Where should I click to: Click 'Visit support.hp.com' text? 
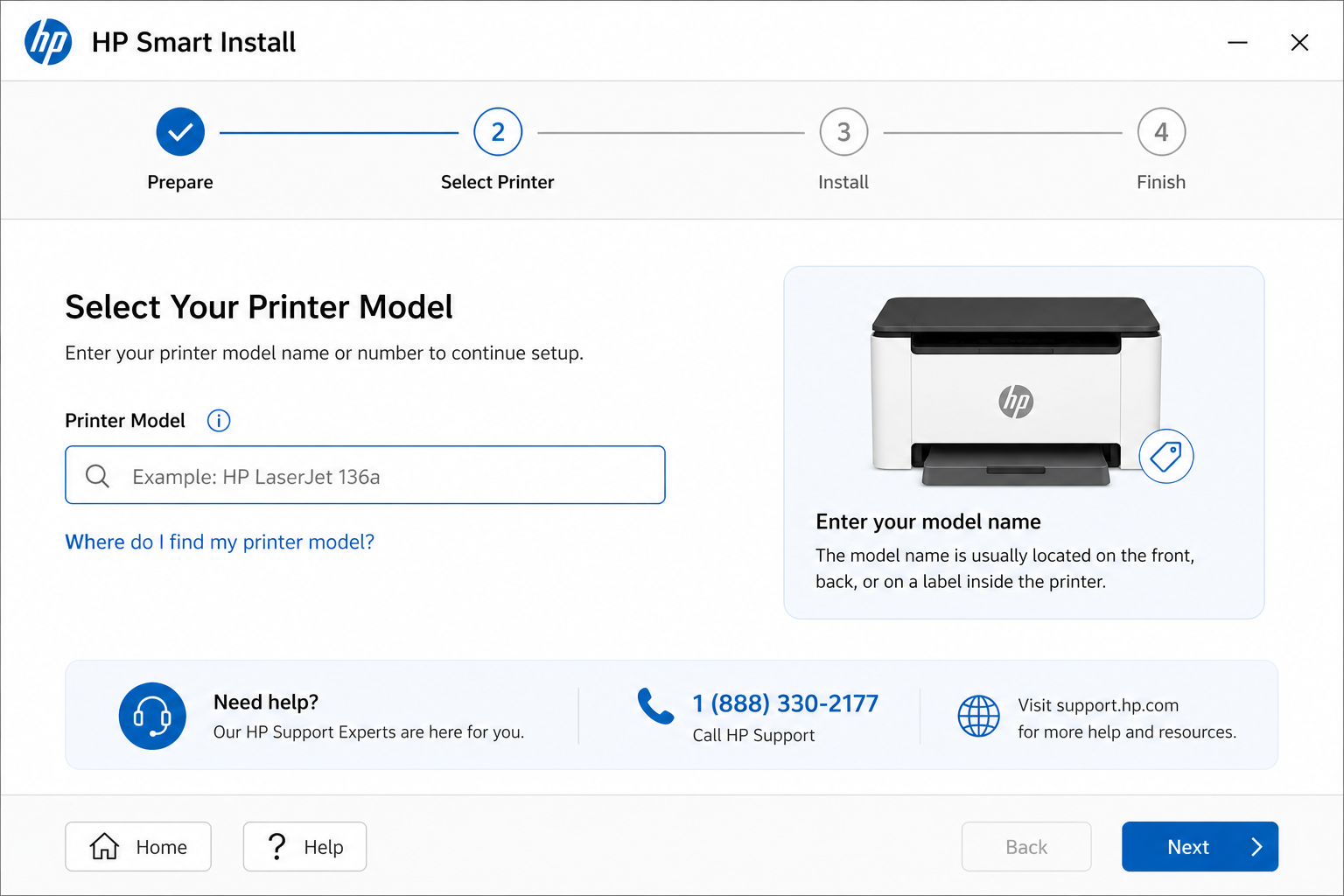click(x=1098, y=705)
